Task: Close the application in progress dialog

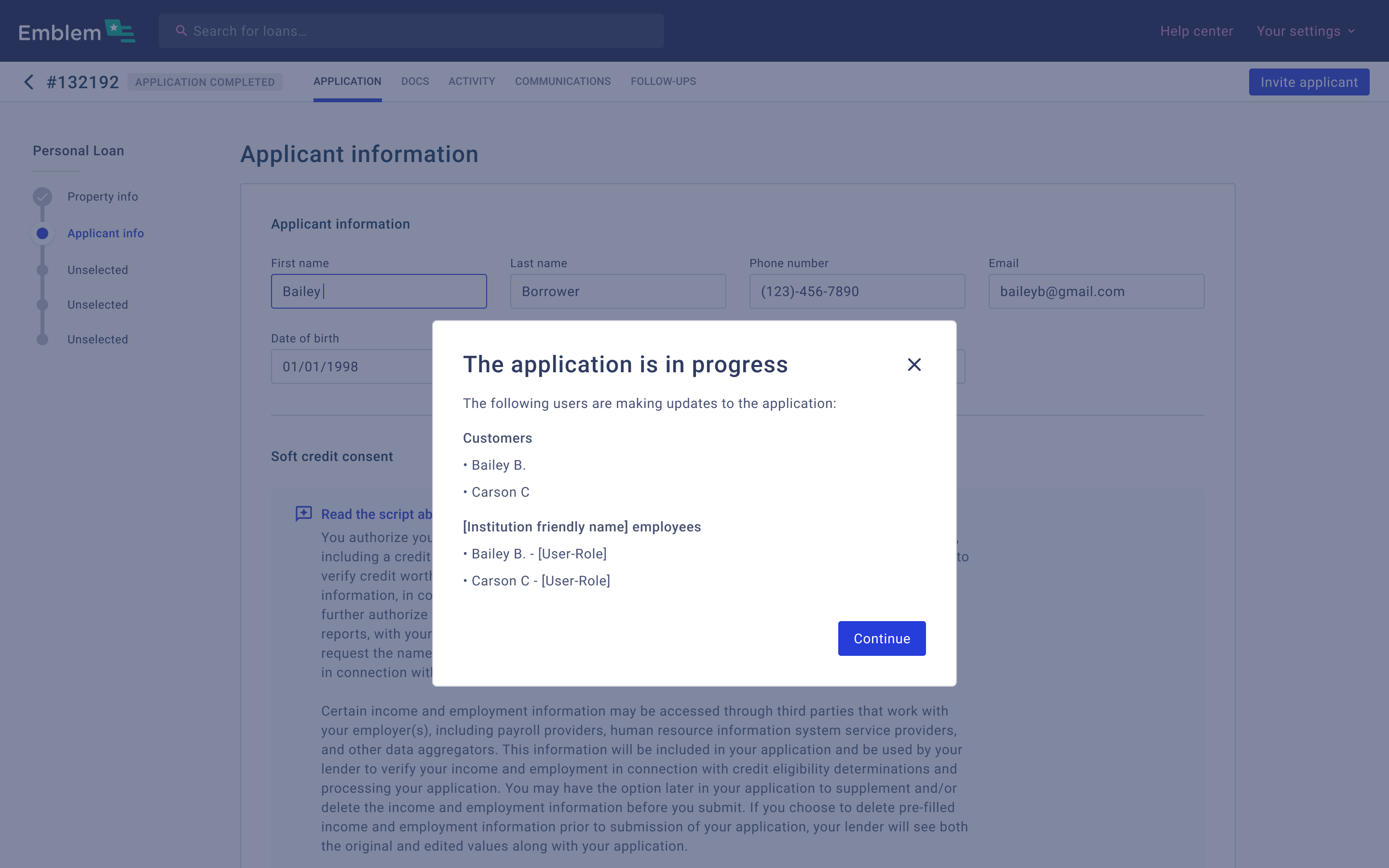Action: coord(914,365)
